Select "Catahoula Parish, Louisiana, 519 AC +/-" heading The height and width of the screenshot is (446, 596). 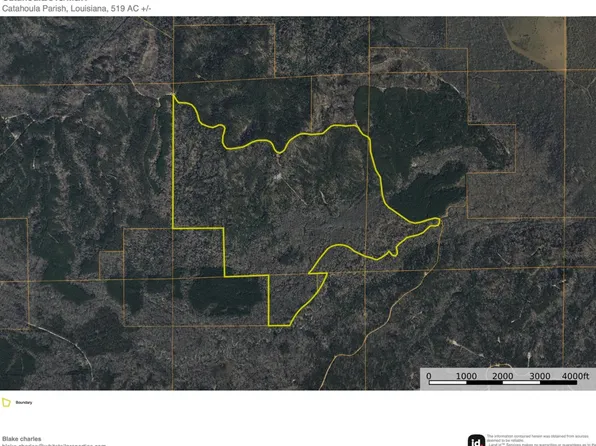pos(76,9)
